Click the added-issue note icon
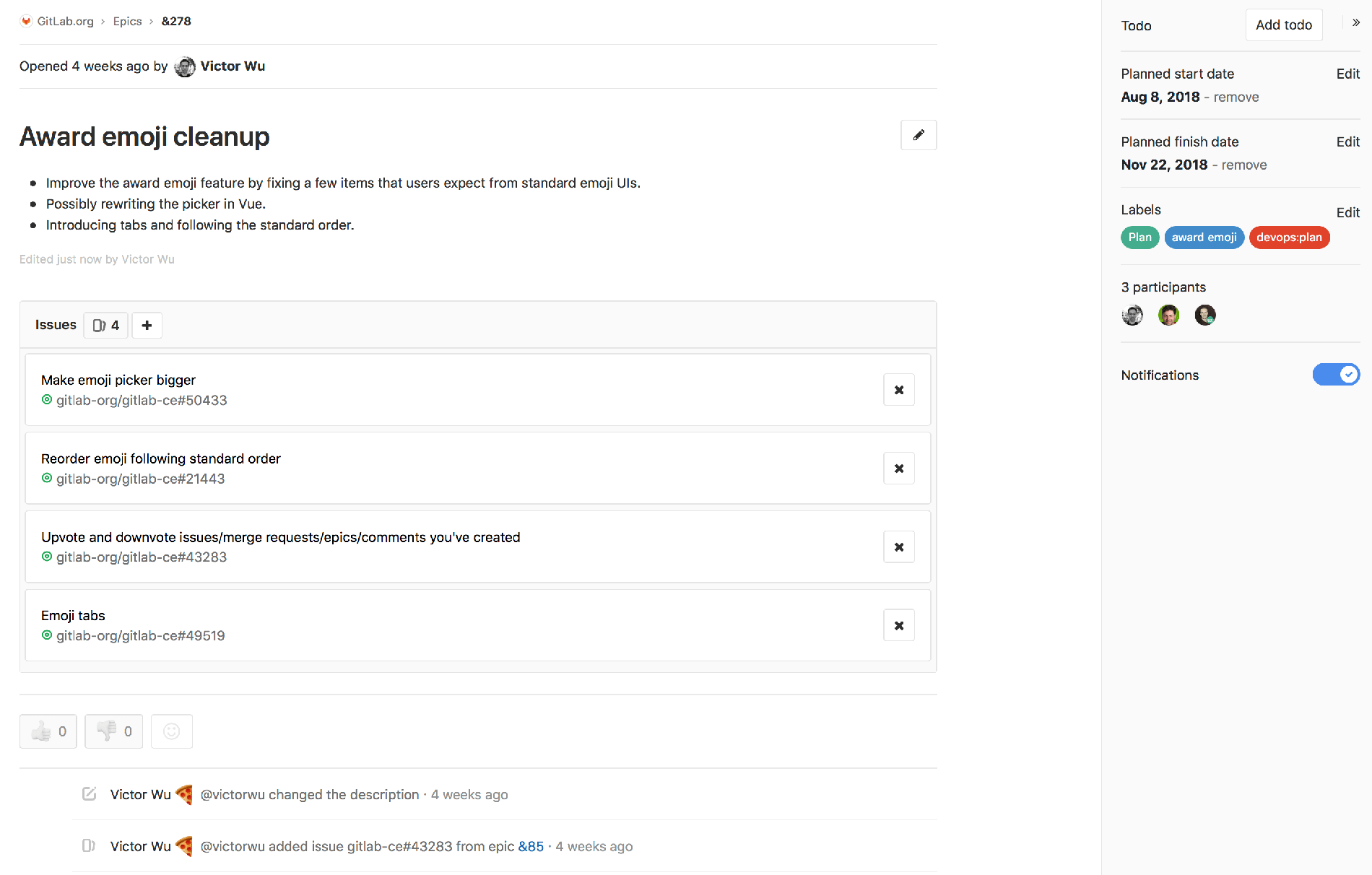This screenshot has width=1372, height=875. (x=89, y=845)
